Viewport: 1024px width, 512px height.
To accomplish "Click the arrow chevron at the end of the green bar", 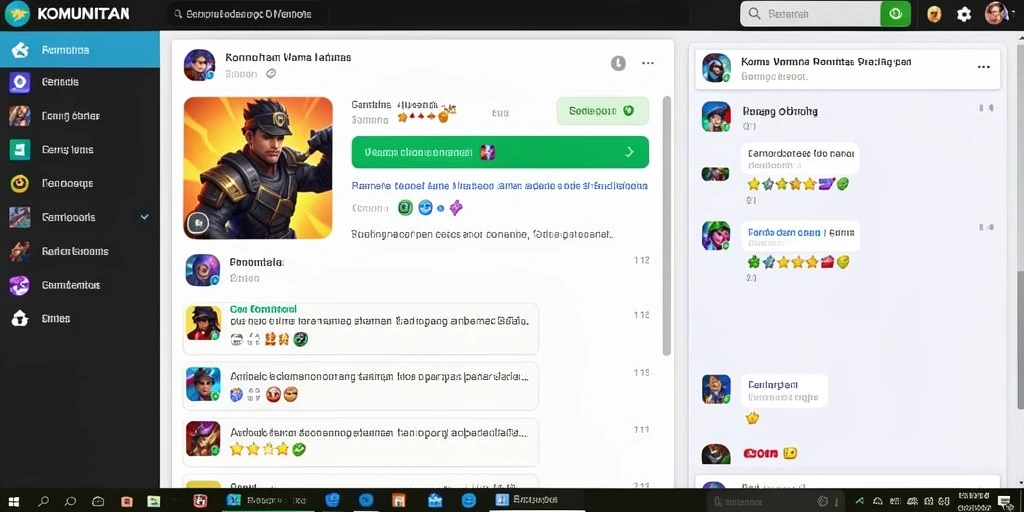I will coord(630,152).
